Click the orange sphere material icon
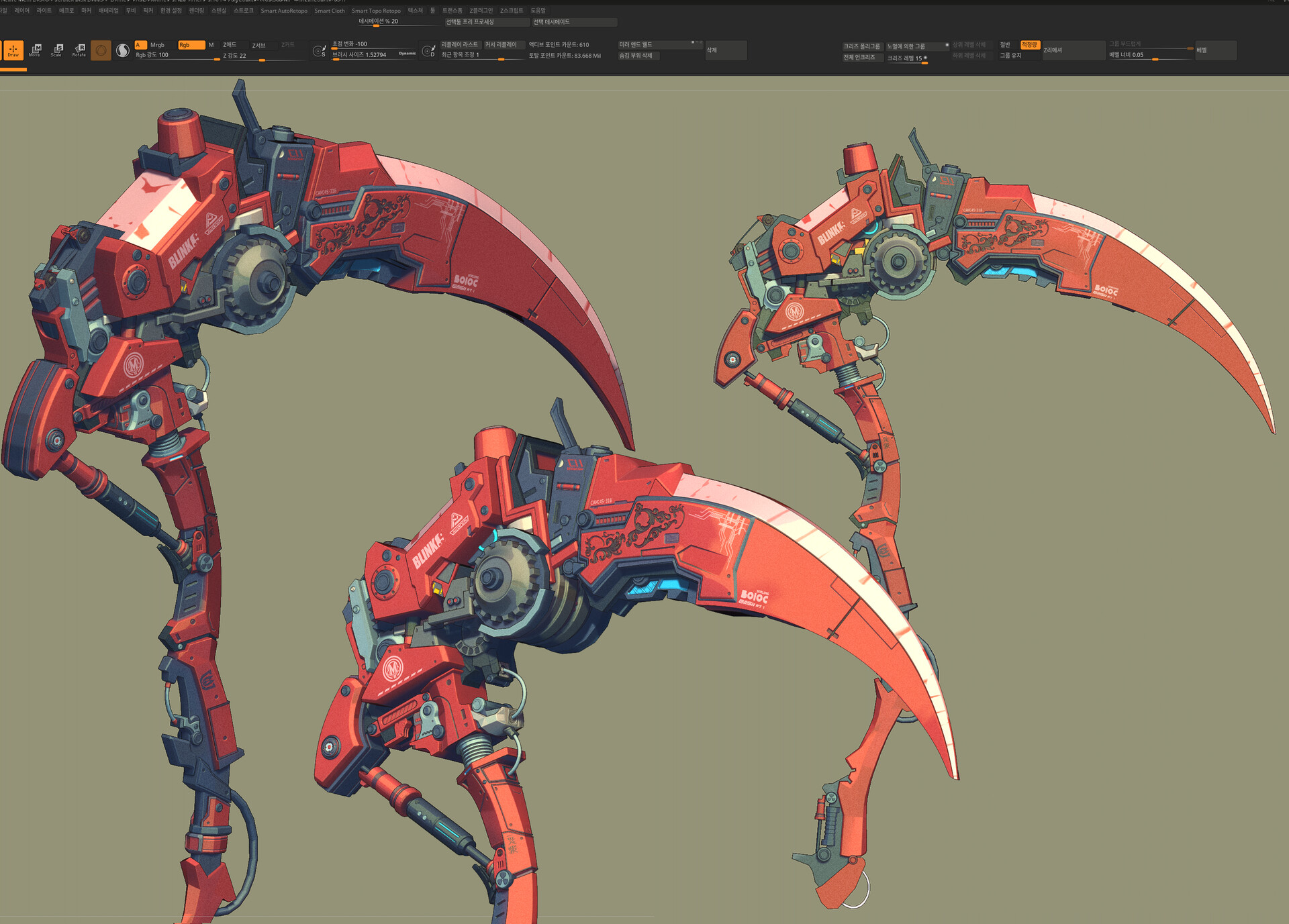Image resolution: width=1289 pixels, height=924 pixels. pos(101,50)
